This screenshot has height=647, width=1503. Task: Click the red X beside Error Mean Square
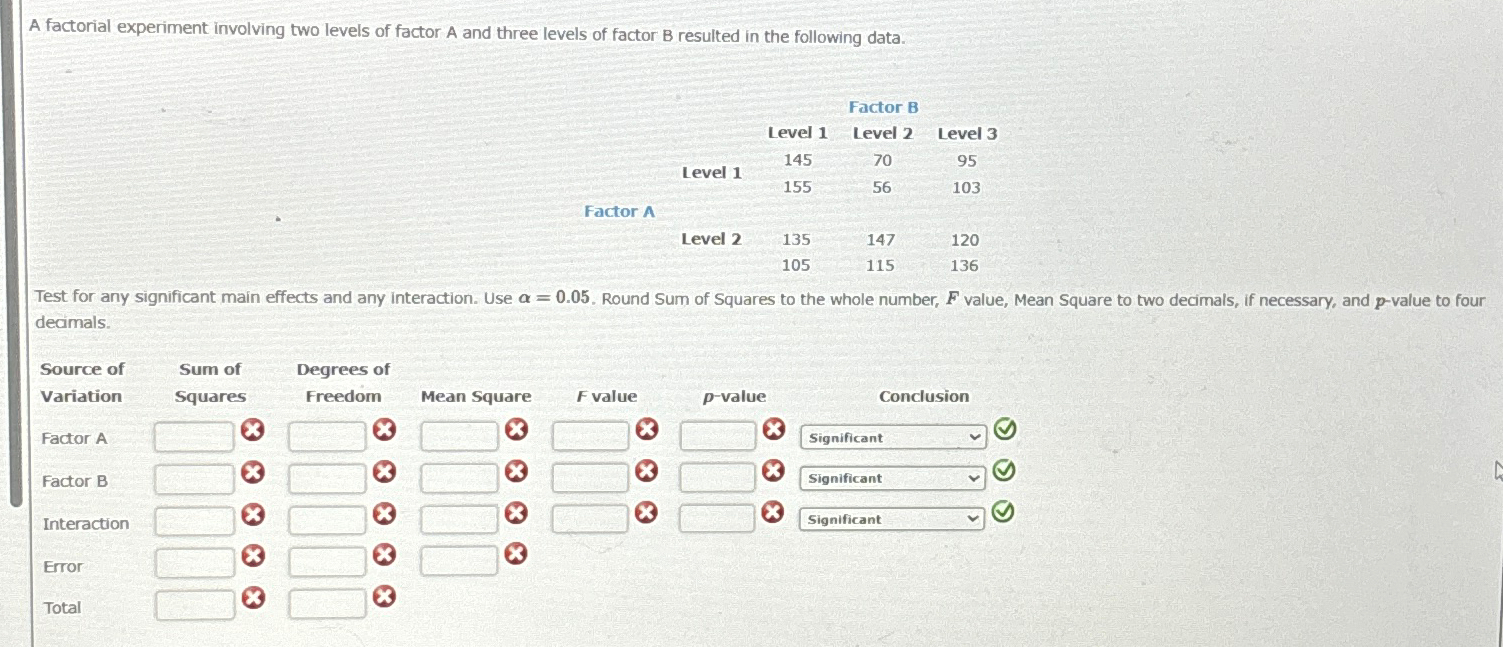[516, 555]
